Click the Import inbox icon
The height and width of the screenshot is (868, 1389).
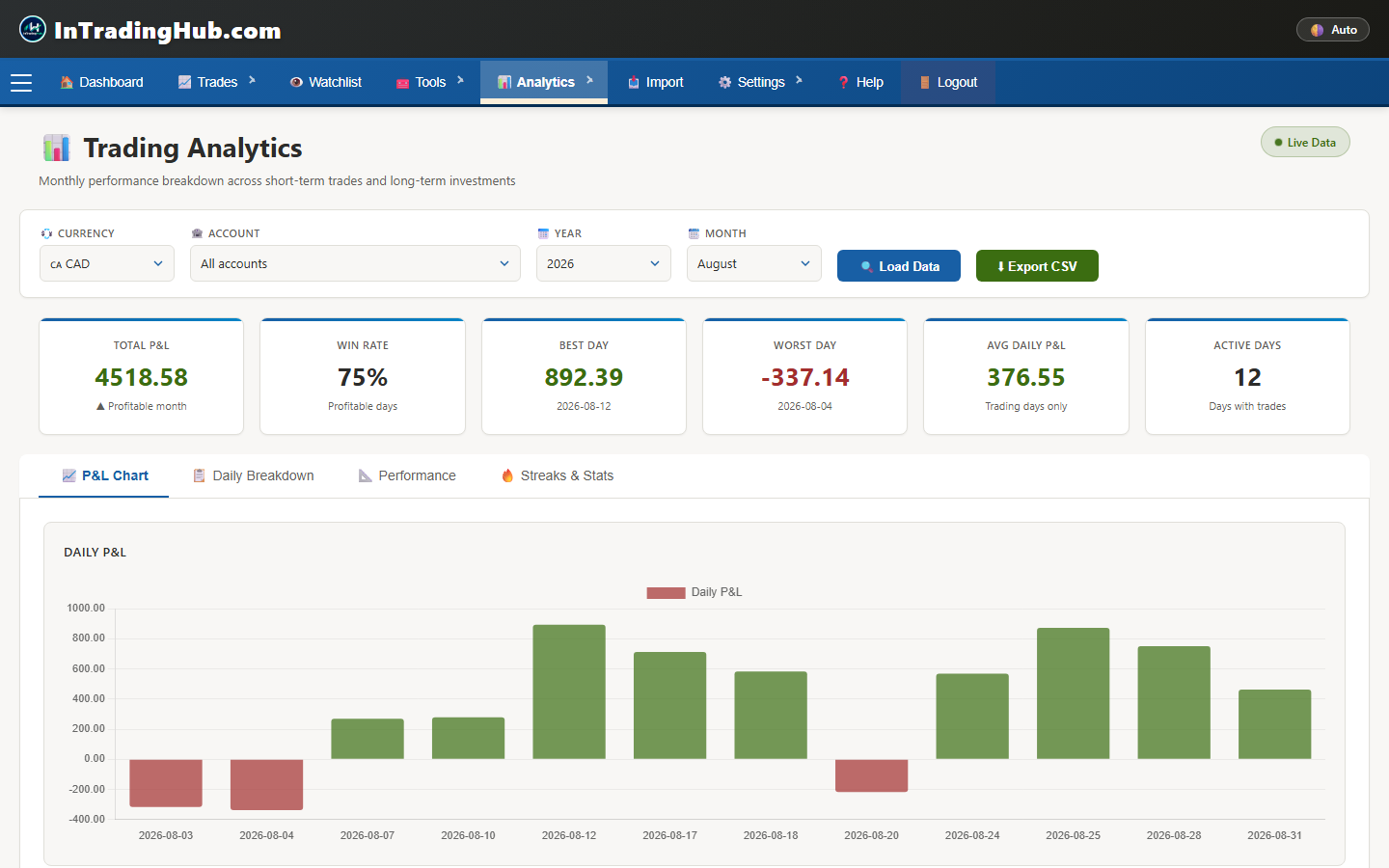tap(634, 82)
